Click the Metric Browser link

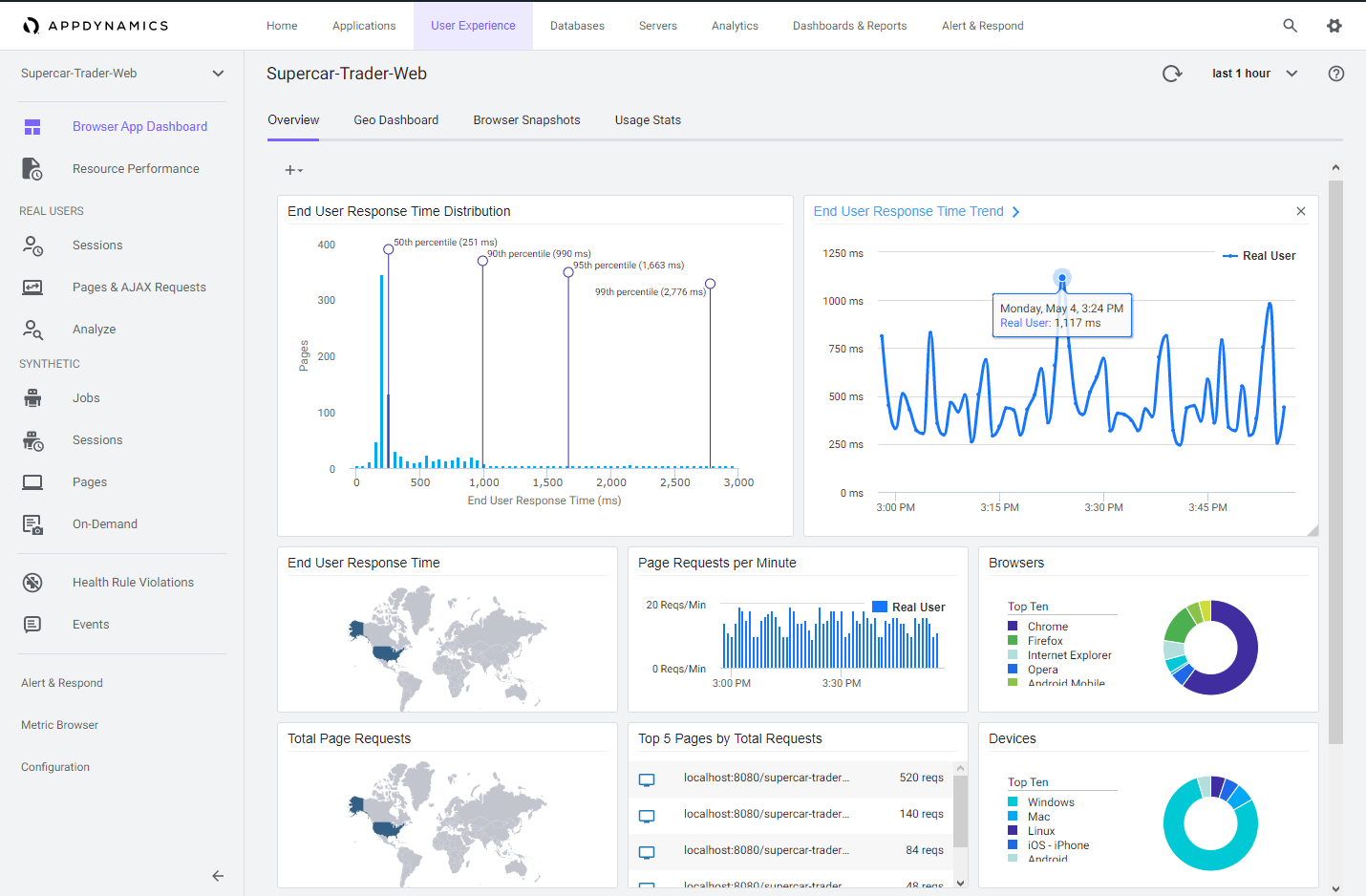59,725
